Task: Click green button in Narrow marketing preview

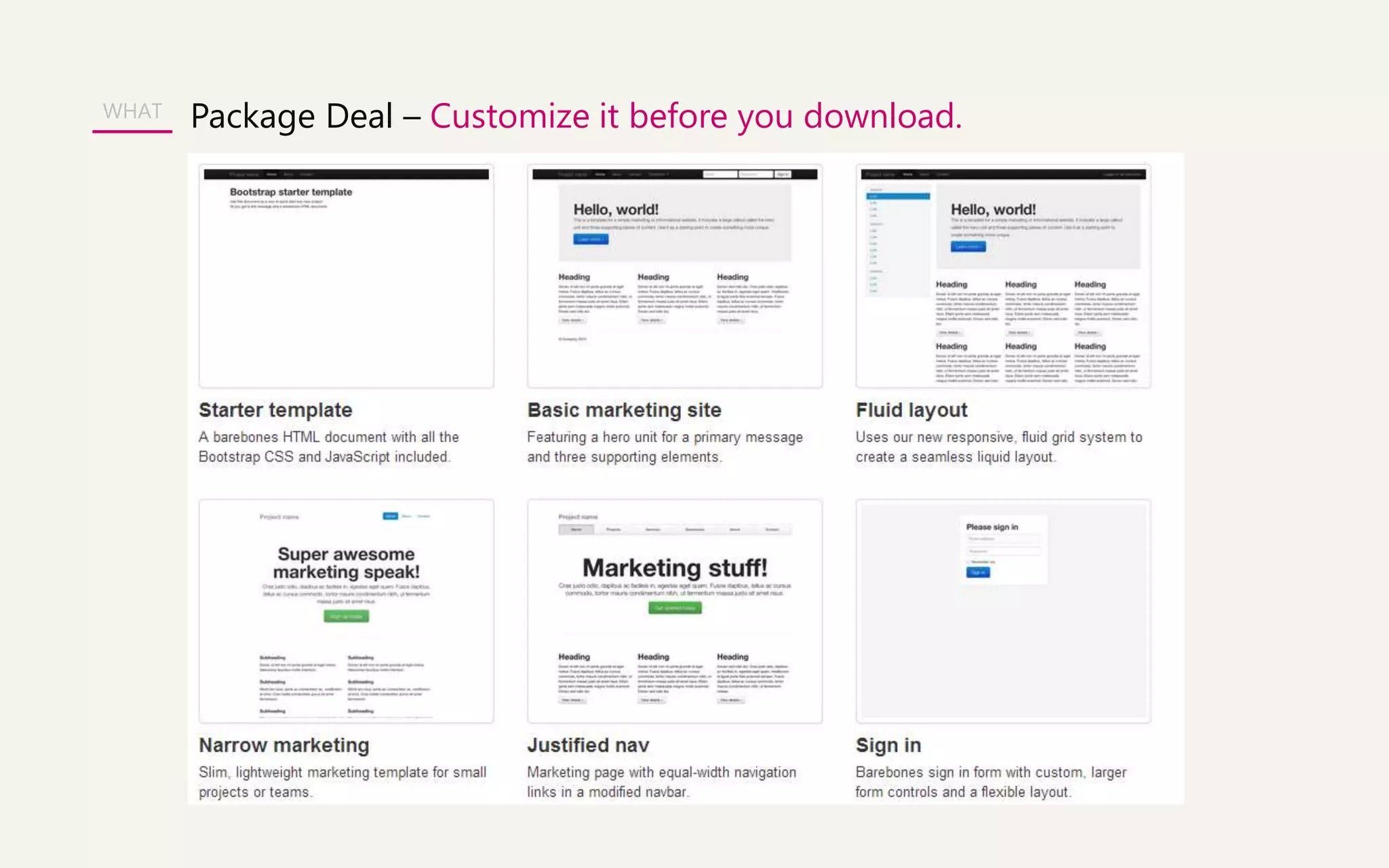Action: pos(347,616)
